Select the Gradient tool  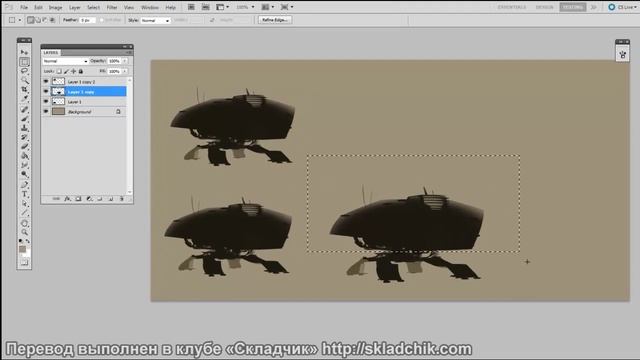tap(24, 156)
